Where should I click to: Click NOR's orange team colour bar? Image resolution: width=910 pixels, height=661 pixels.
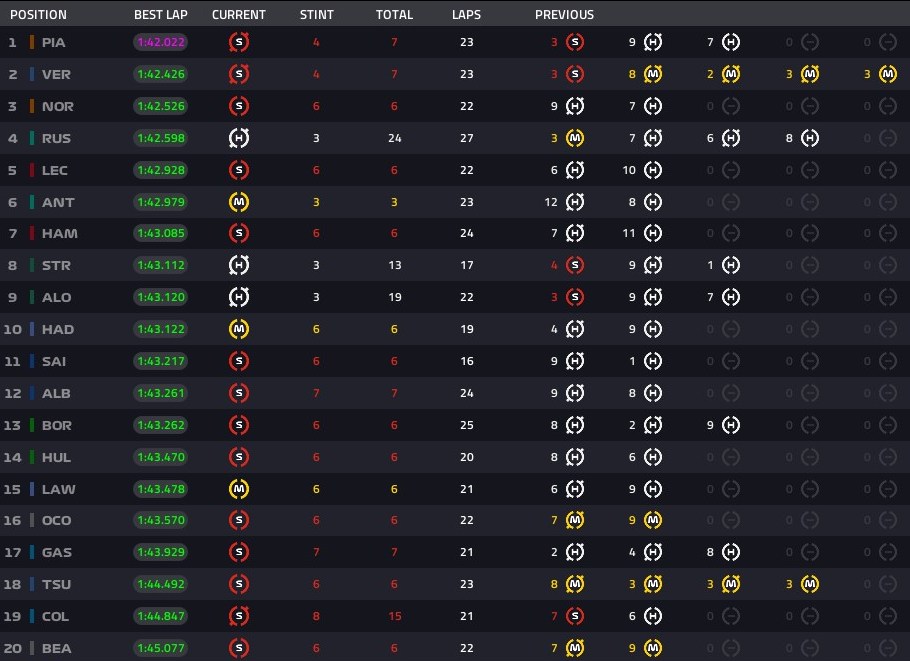coord(31,106)
